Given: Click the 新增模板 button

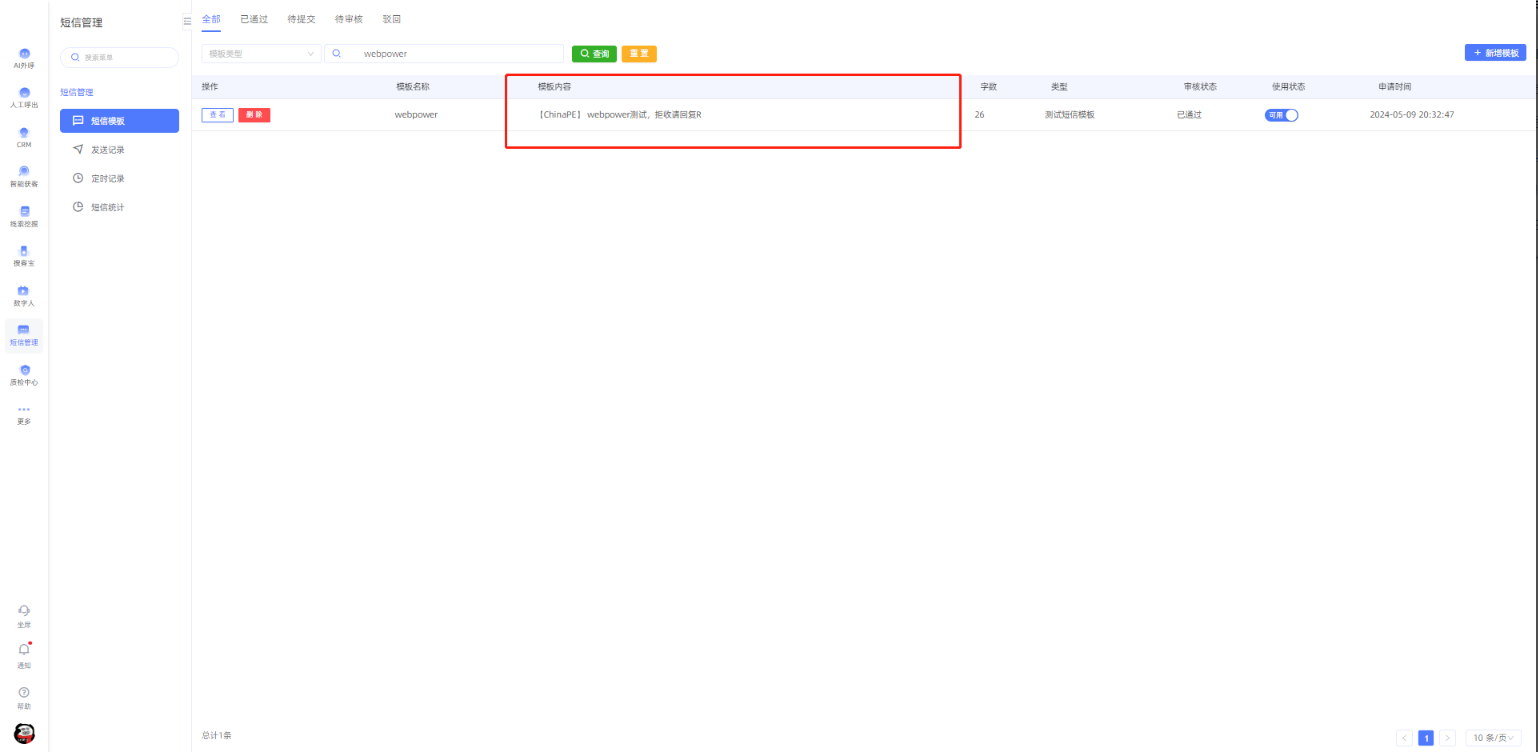Looking at the screenshot, I should [x=1495, y=53].
